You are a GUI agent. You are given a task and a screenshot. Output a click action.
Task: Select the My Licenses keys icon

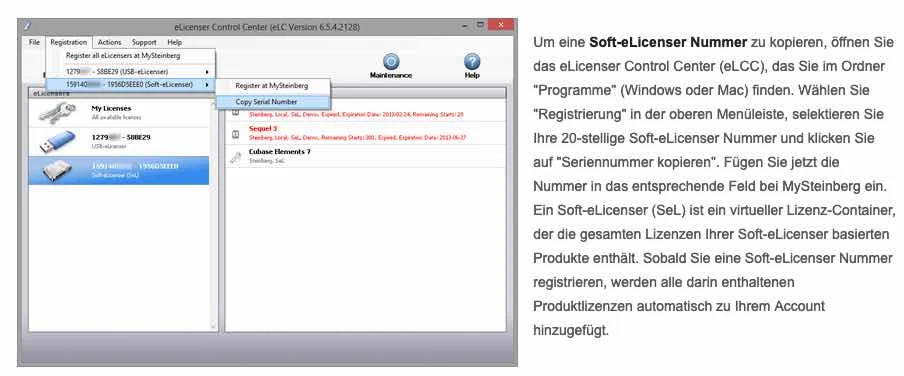click(56, 112)
